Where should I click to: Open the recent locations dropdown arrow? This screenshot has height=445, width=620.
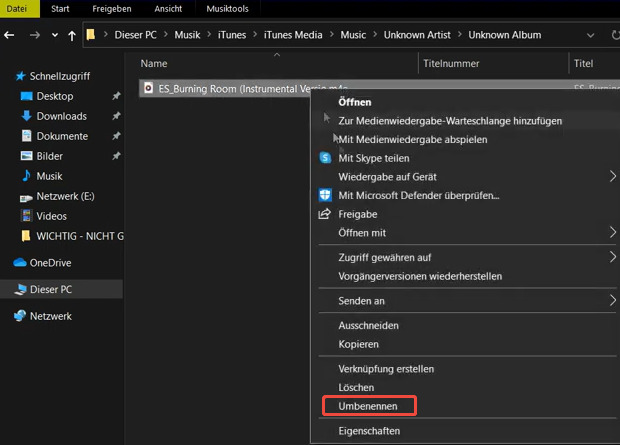click(x=54, y=35)
